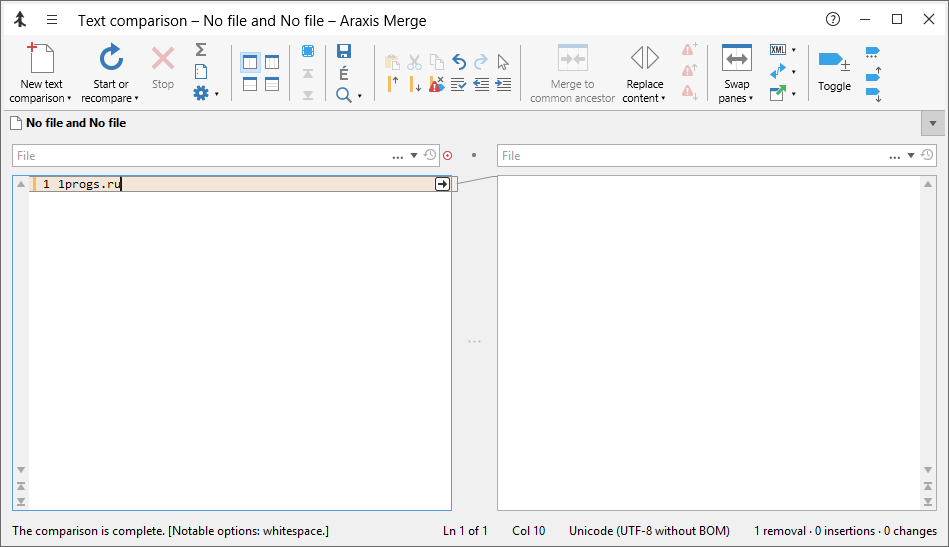Open right file history dropdown arrow

(x=911, y=156)
